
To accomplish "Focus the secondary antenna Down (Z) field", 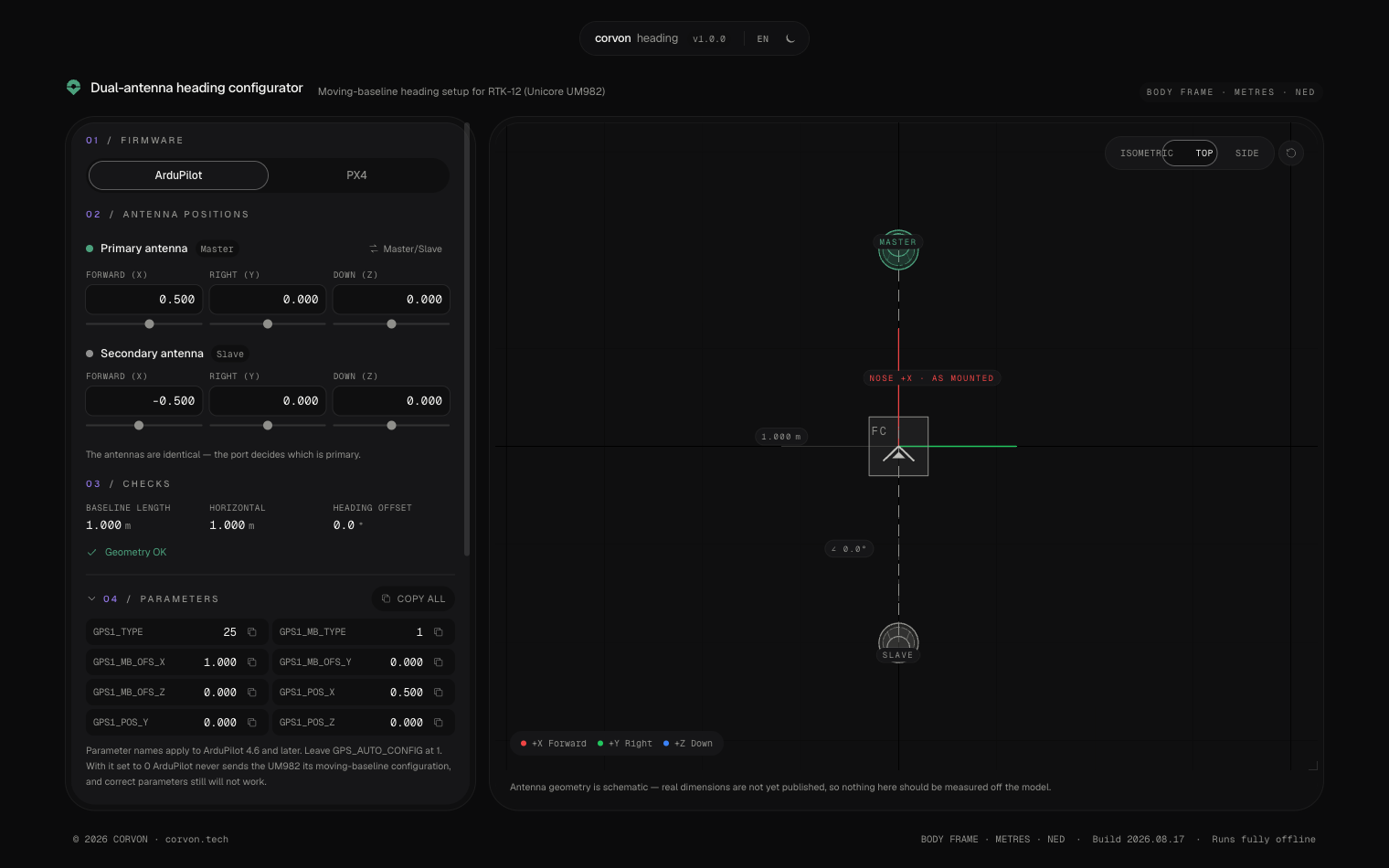I will pos(391,401).
